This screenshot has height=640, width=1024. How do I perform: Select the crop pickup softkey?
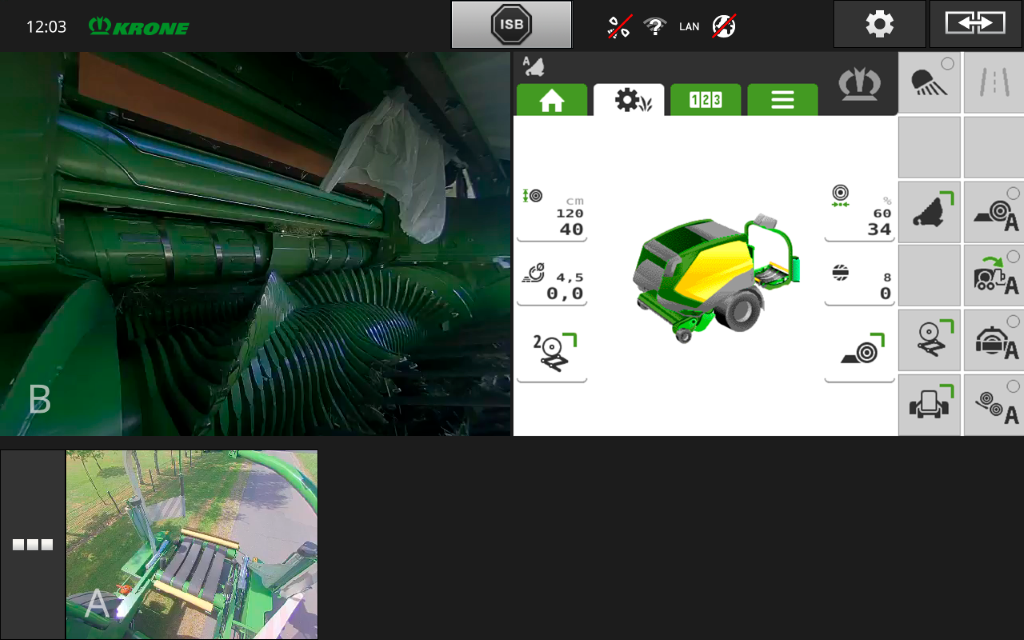929,212
